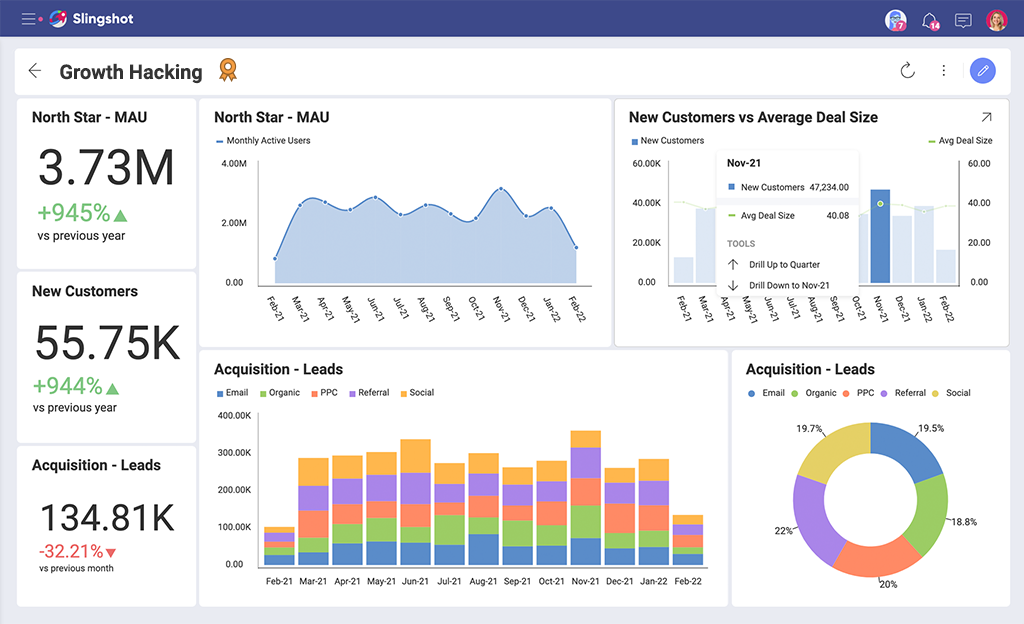Open the three-dot overflow menu
This screenshot has width=1024, height=624.
944,71
